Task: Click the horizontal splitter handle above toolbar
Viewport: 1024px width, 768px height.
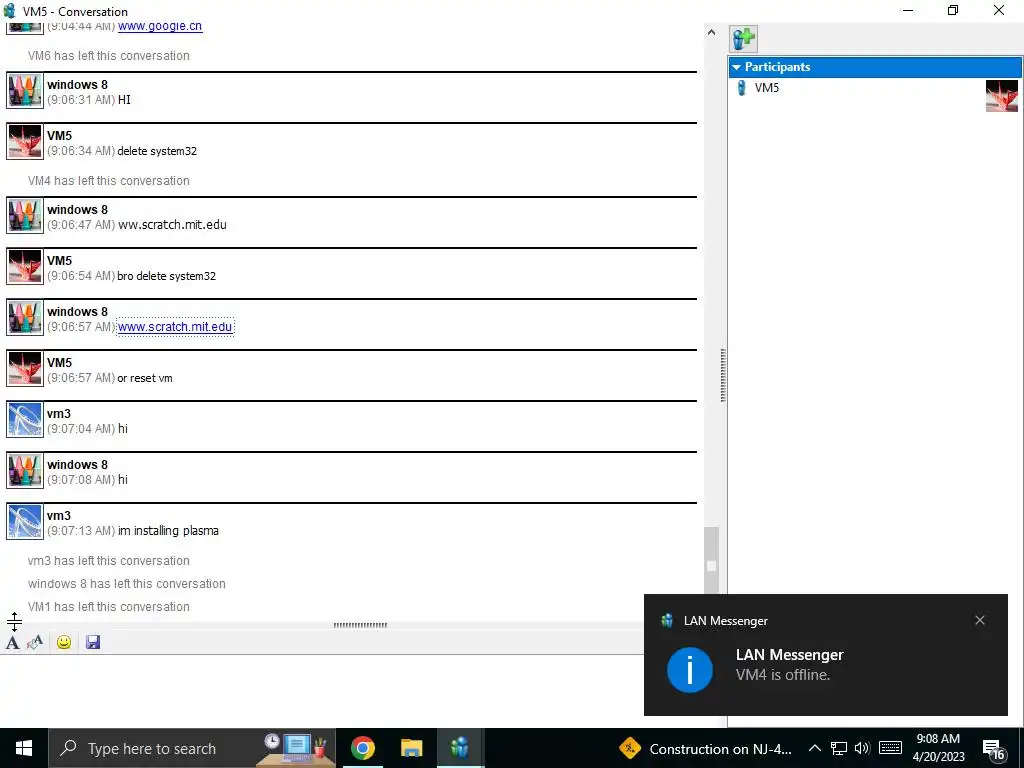Action: (360, 625)
